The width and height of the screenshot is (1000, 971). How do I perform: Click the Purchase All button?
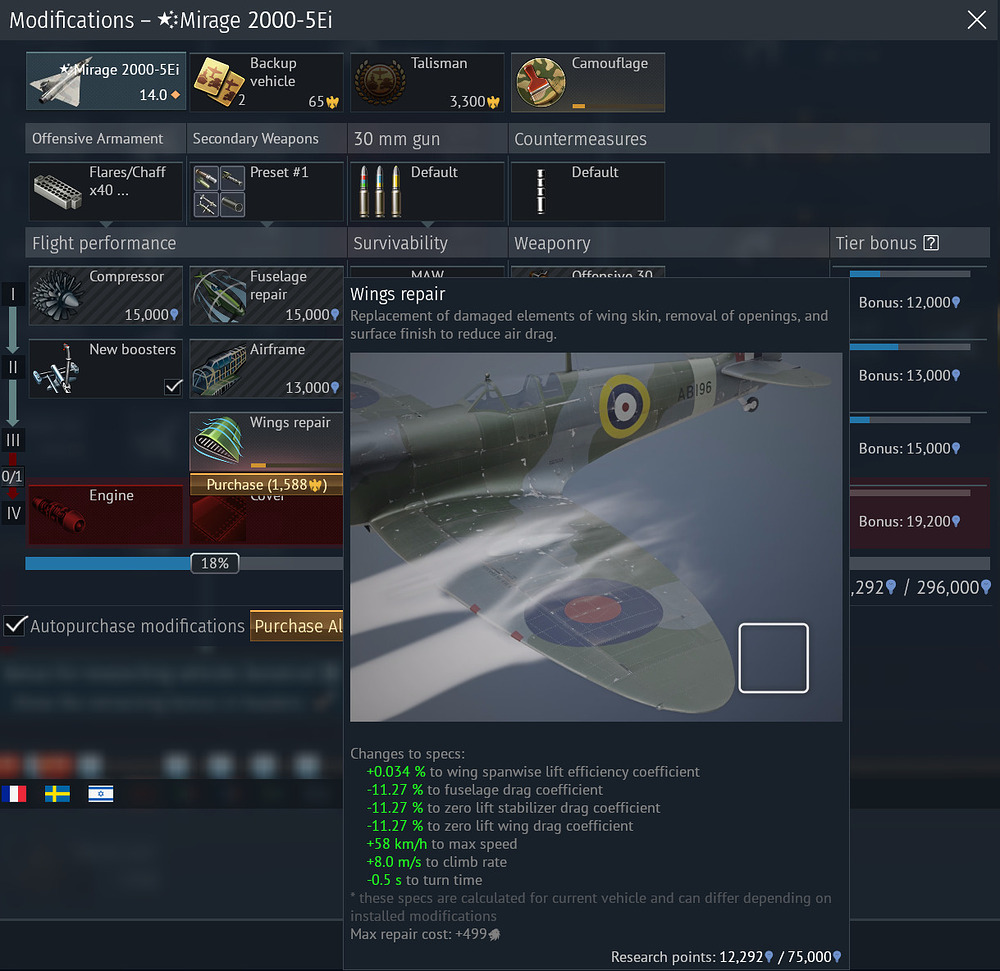[297, 626]
